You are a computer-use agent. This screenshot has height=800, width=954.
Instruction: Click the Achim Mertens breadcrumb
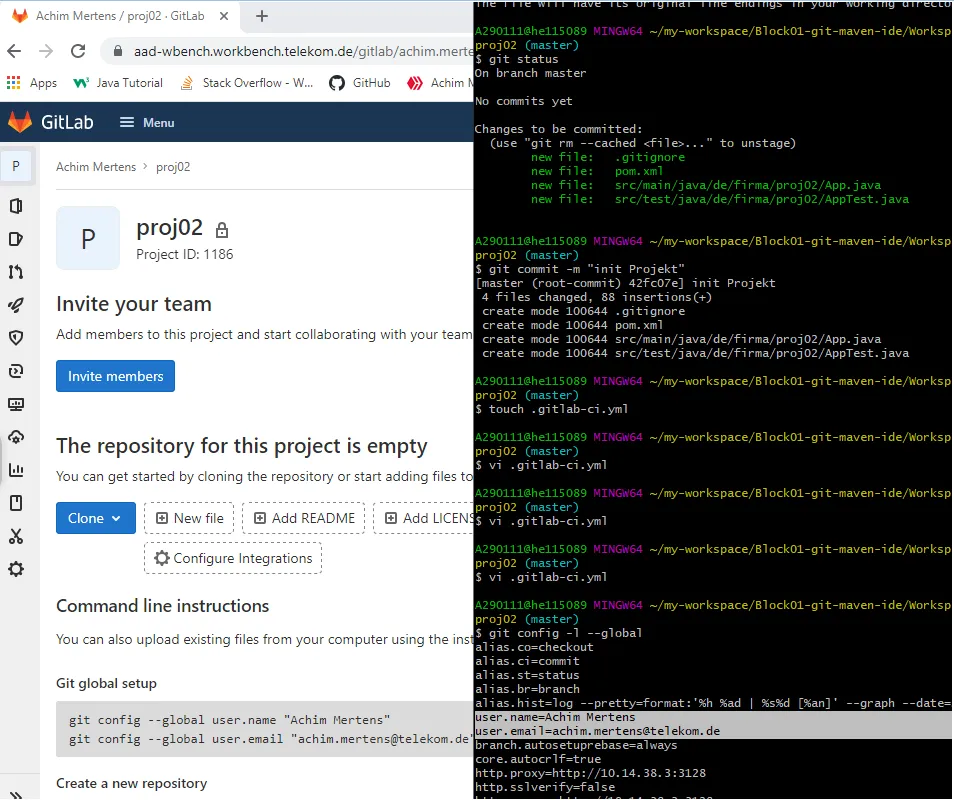coord(96,167)
